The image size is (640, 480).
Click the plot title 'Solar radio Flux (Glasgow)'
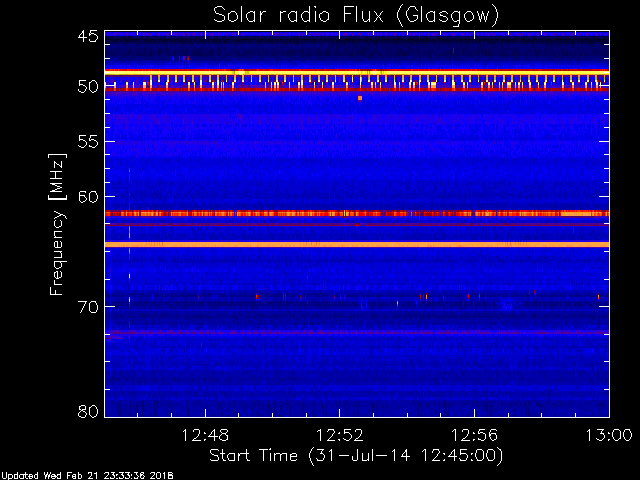(356, 16)
